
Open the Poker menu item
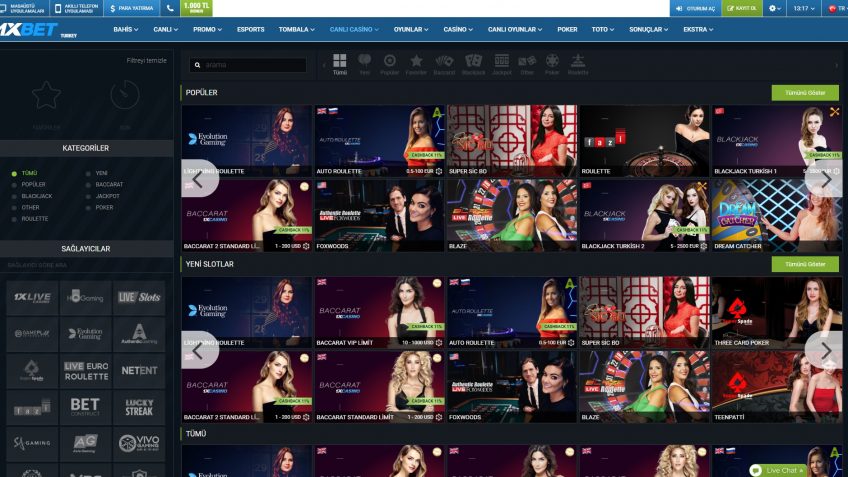click(567, 30)
